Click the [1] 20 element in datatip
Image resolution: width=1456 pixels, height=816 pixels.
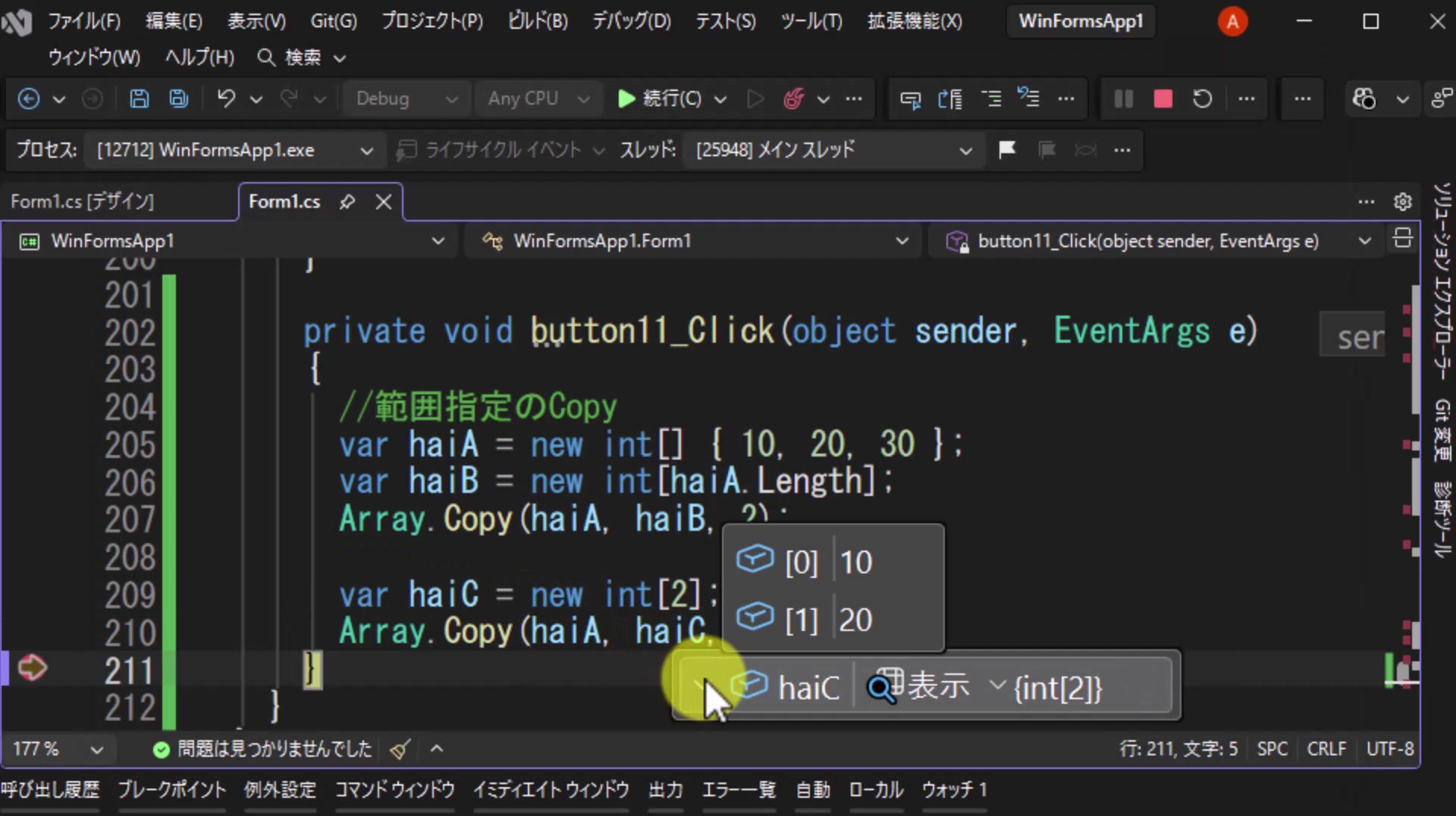[833, 620]
